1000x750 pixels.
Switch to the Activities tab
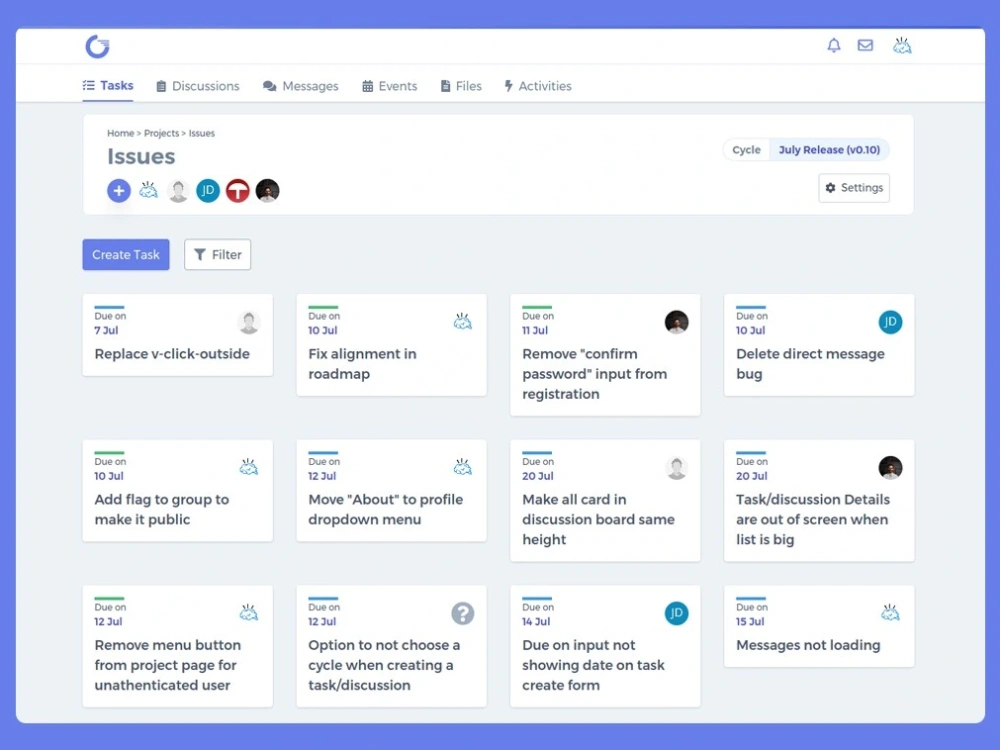538,86
